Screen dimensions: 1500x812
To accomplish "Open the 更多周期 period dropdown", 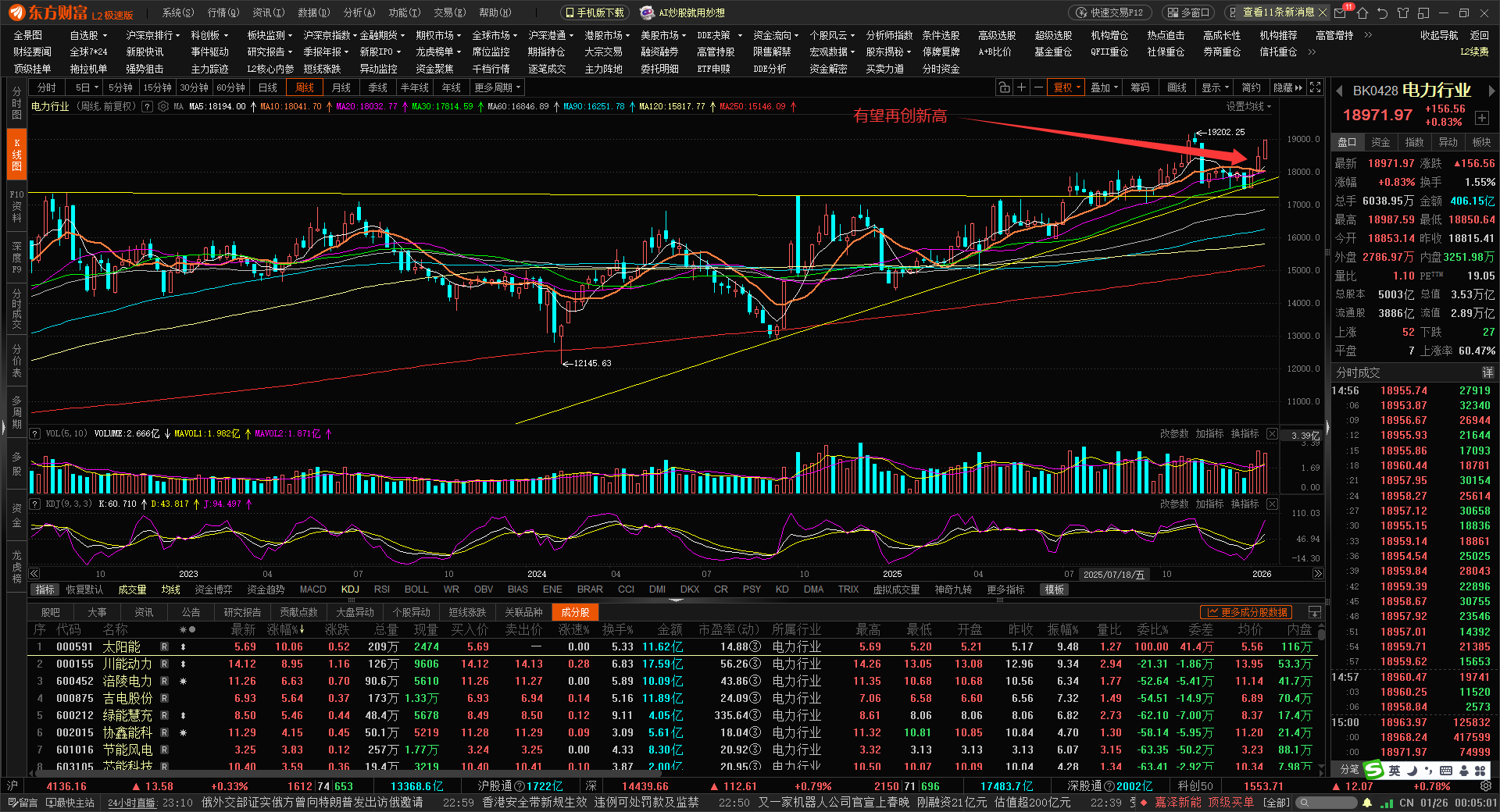I will (497, 87).
